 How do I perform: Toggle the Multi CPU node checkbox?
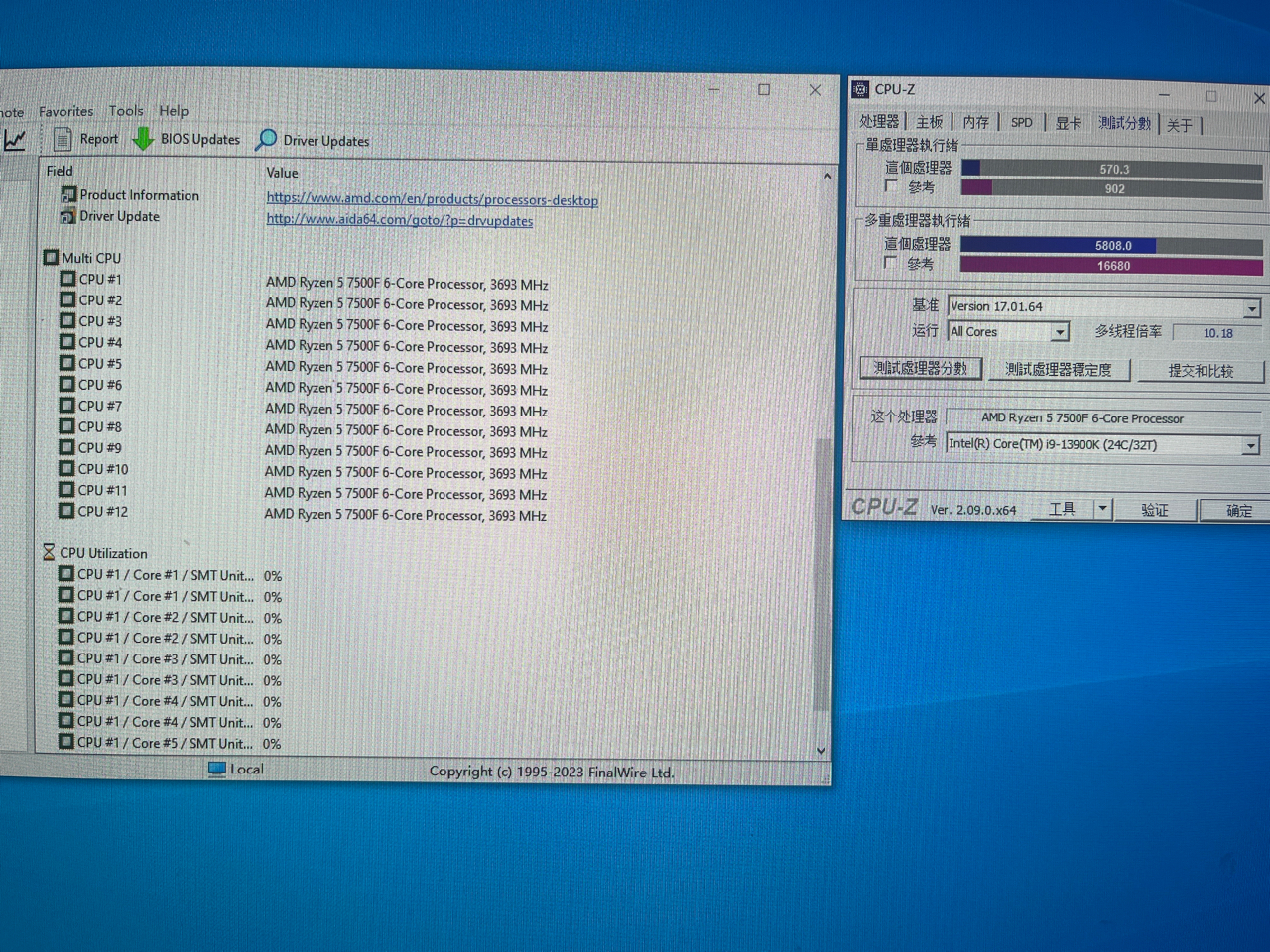[x=51, y=257]
